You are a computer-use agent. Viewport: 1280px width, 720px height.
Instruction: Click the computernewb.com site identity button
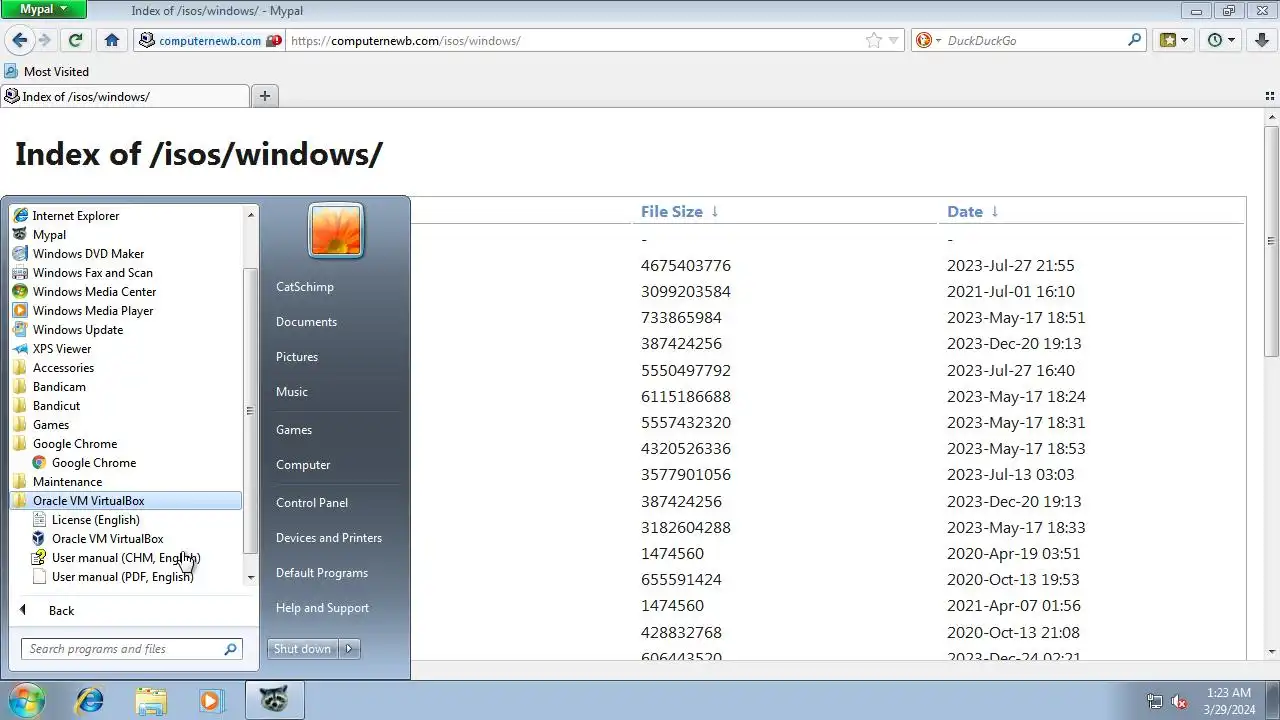click(x=209, y=41)
